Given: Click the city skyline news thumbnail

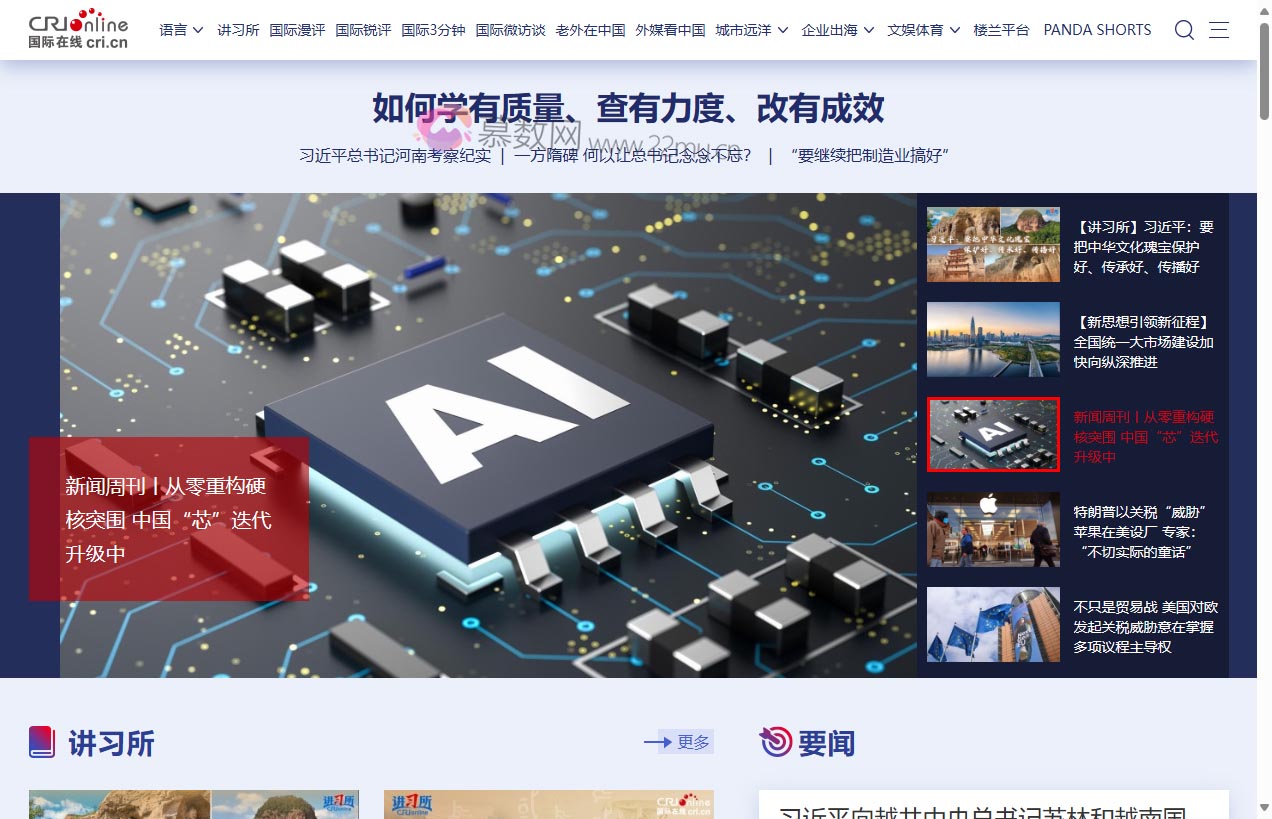Looking at the screenshot, I should click(x=993, y=340).
